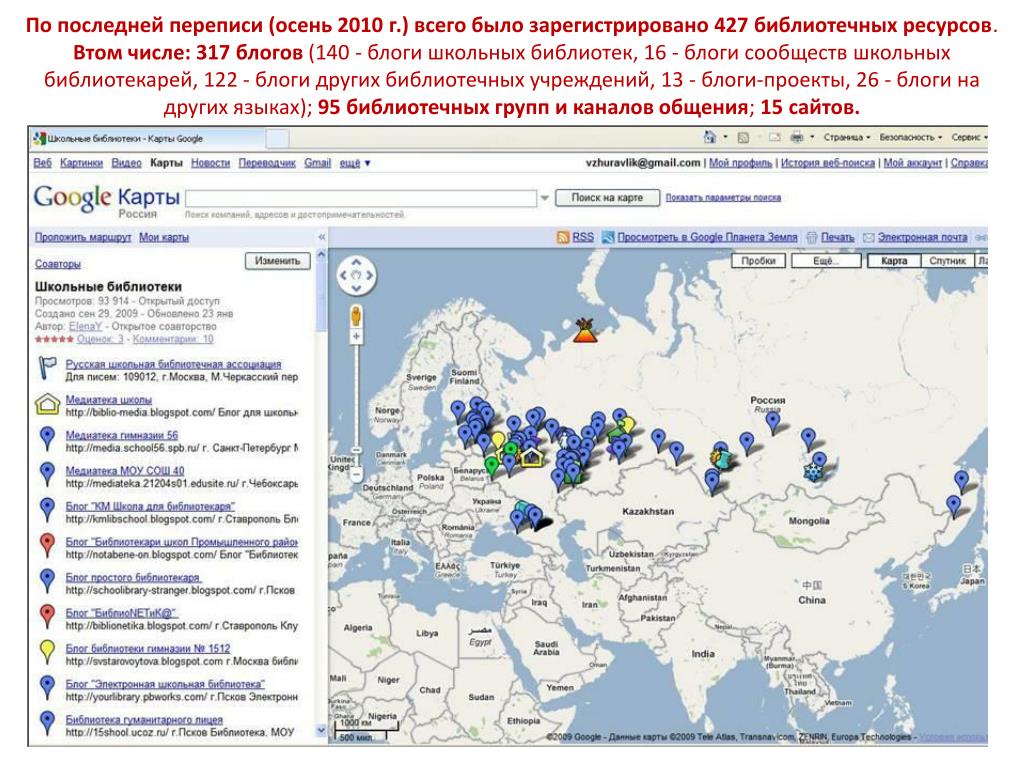Open the Gmail link
1024x768 pixels.
[x=317, y=163]
